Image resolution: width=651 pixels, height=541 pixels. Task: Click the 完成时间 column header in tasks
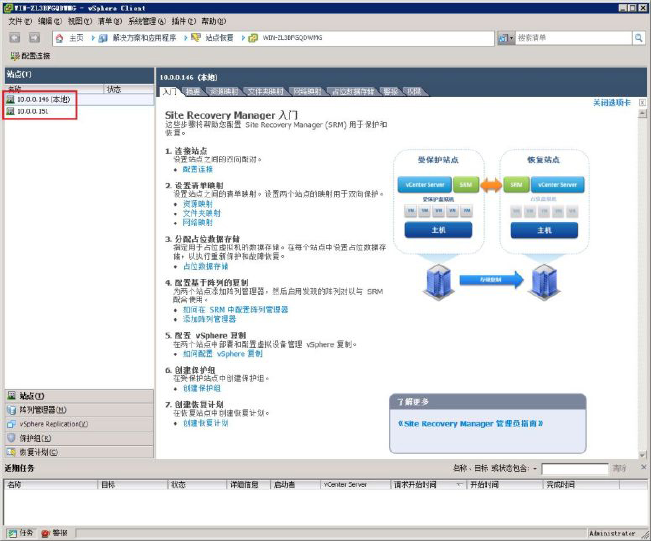click(581, 485)
